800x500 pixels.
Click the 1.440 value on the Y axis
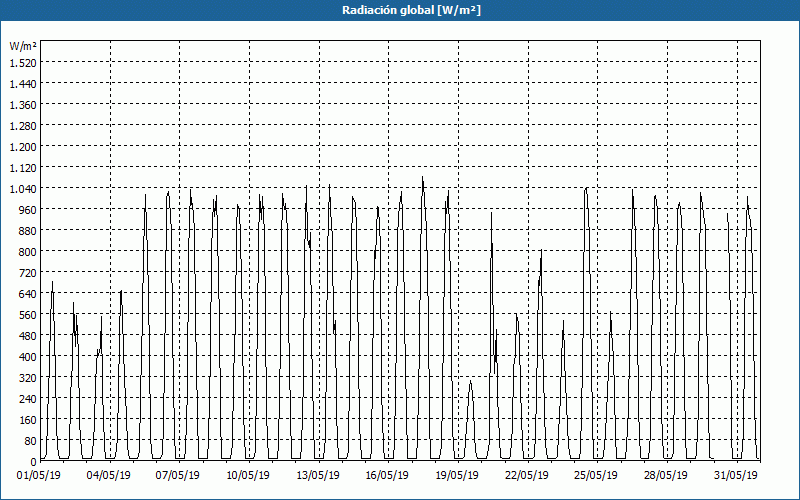[23, 84]
